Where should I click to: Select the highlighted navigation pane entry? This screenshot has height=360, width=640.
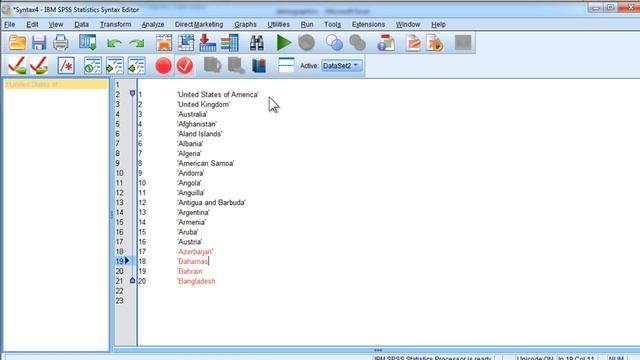[56, 84]
